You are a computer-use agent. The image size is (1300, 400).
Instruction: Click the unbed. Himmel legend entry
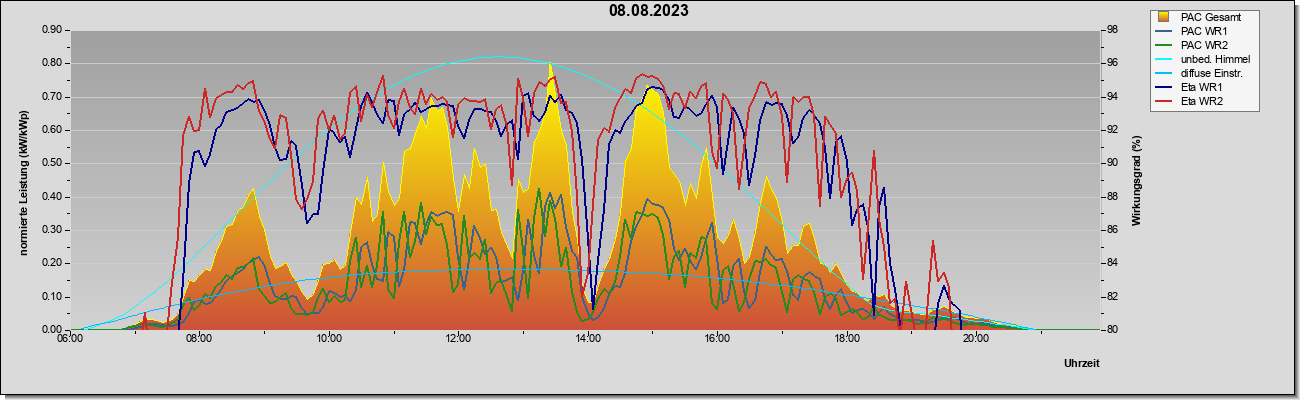[x=1203, y=59]
